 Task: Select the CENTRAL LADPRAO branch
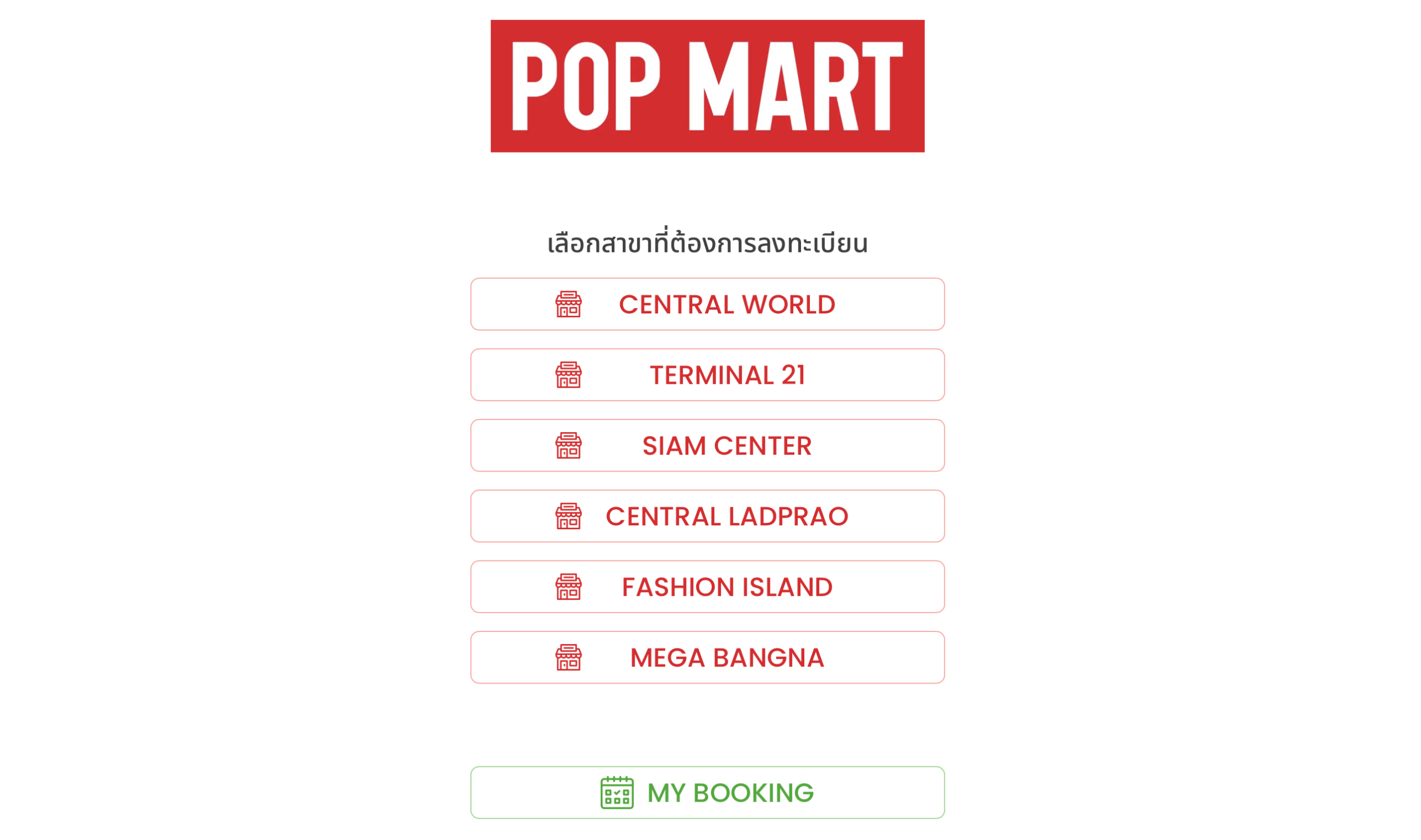click(708, 515)
